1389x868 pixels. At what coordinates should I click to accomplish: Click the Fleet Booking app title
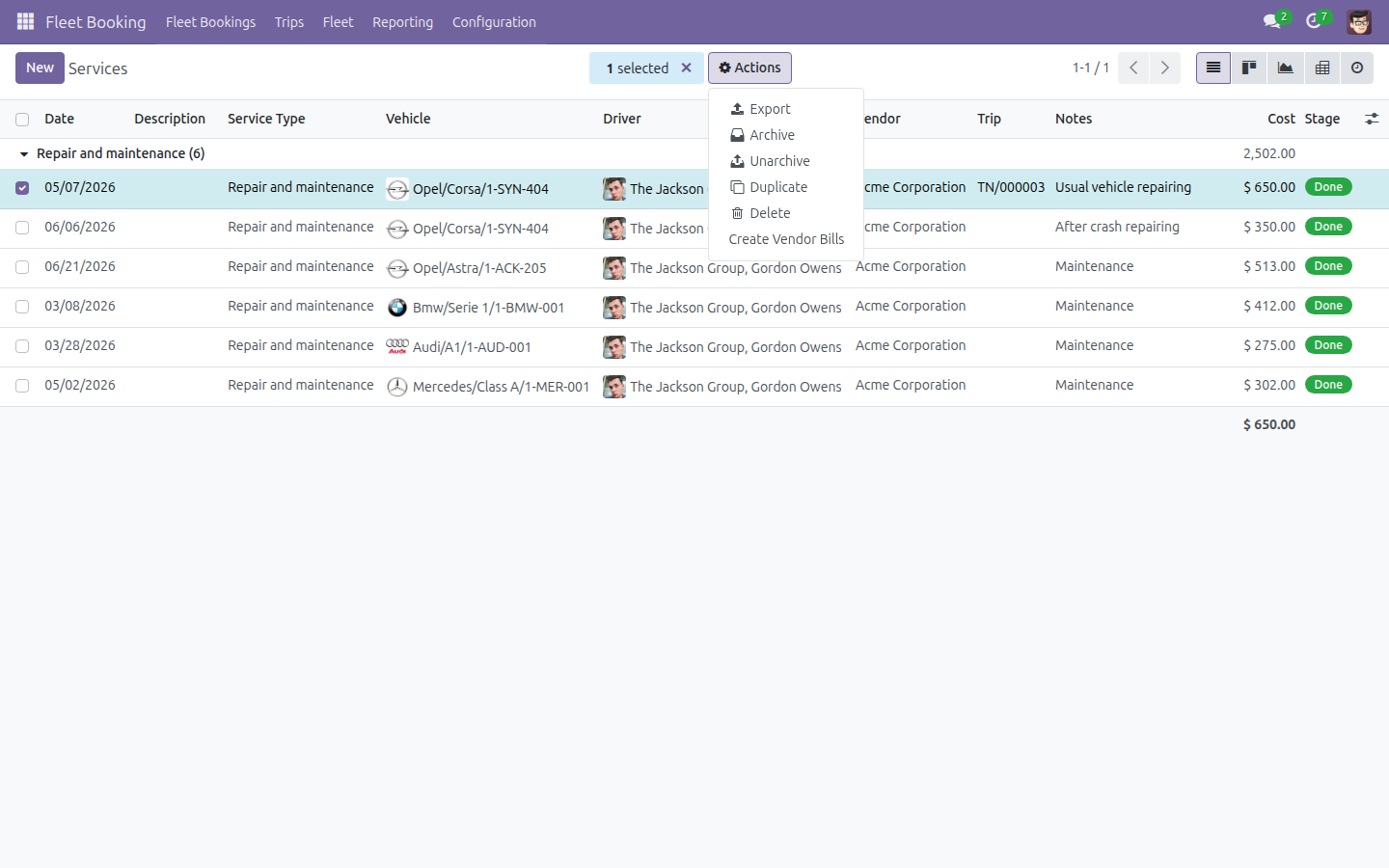(x=95, y=21)
